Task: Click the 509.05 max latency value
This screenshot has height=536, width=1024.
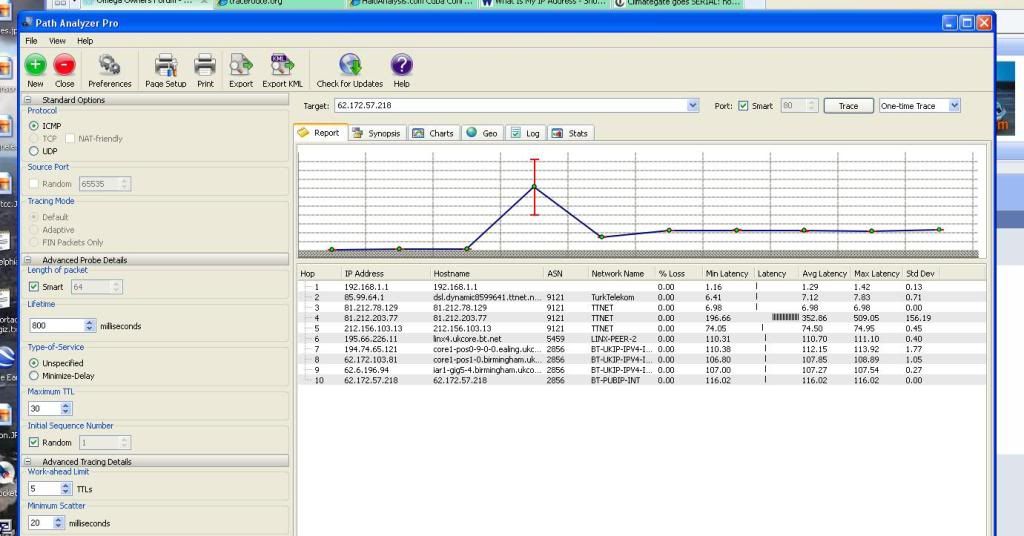Action: [867, 318]
